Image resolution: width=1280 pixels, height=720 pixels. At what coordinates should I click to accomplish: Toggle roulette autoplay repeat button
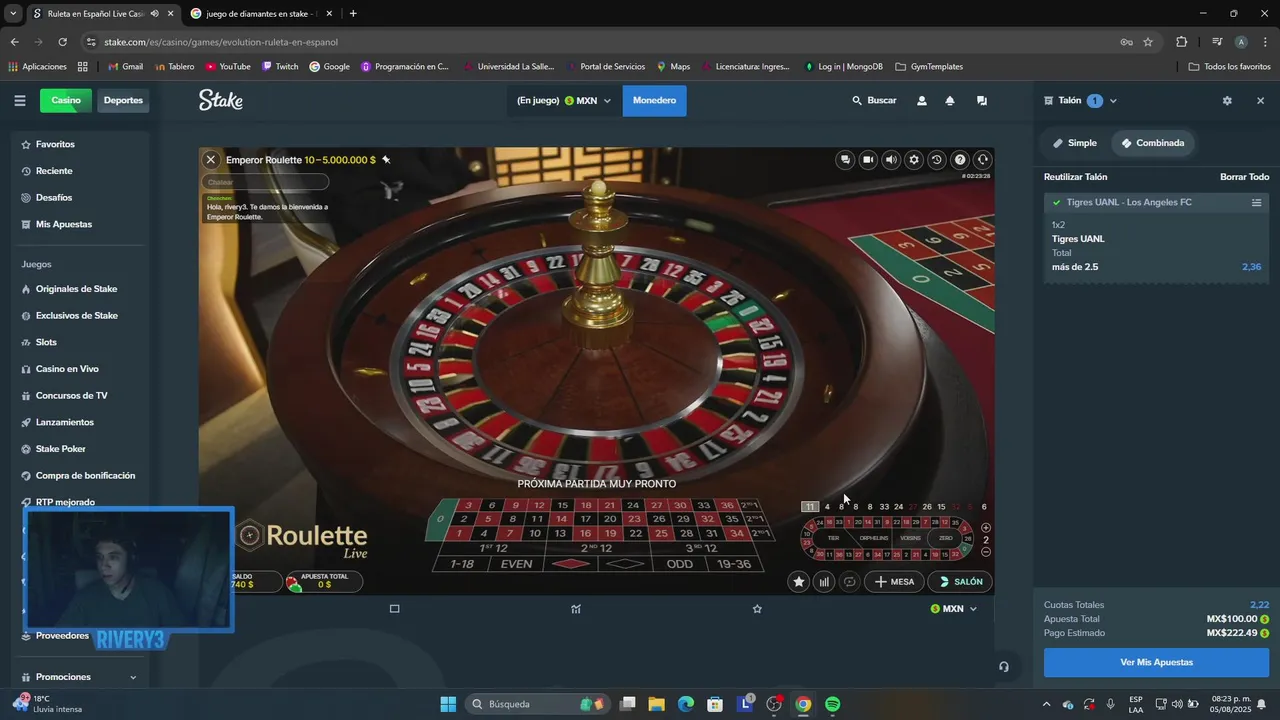(850, 581)
